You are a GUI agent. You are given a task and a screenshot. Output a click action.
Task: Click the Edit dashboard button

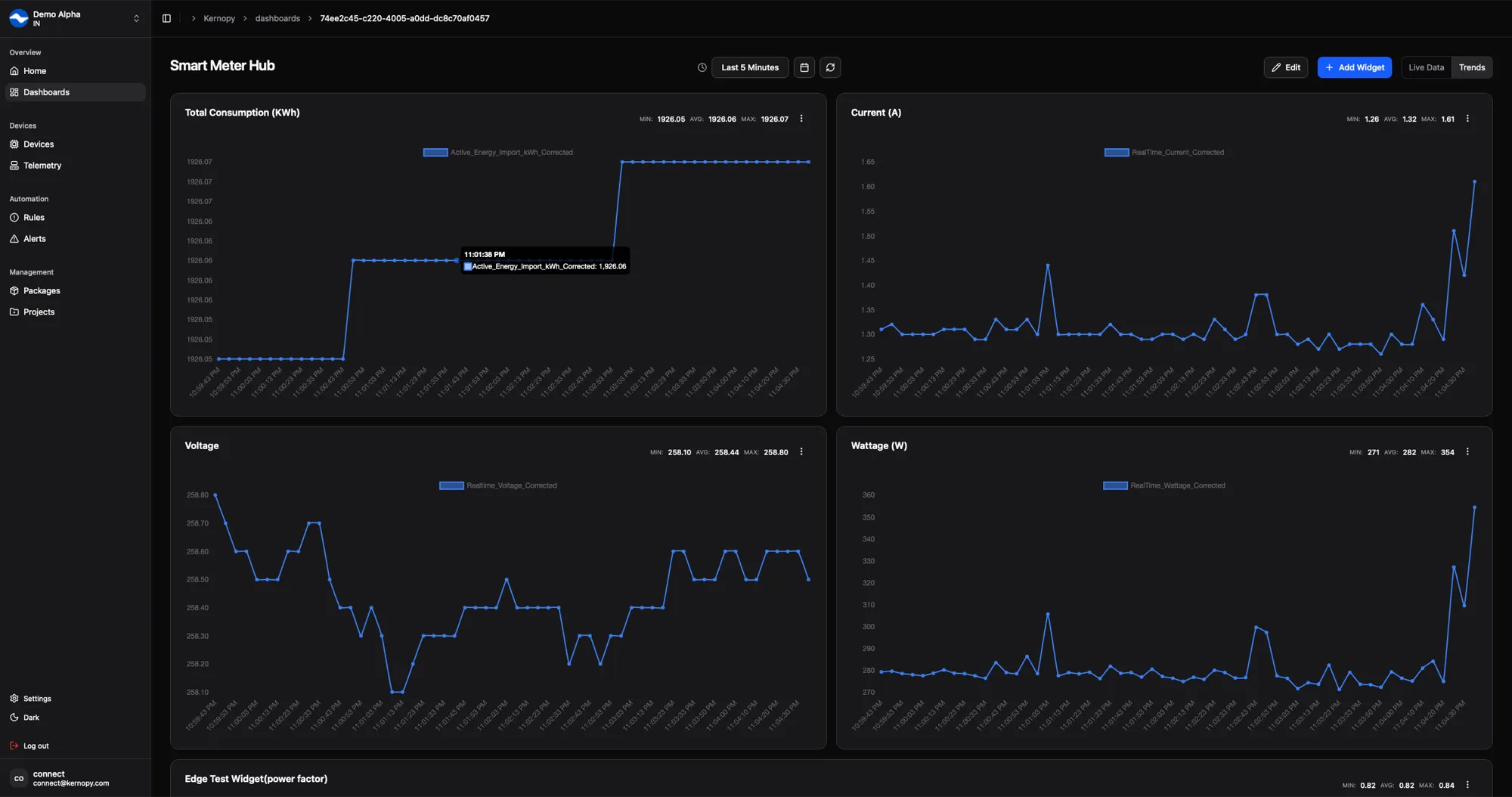tap(1285, 67)
